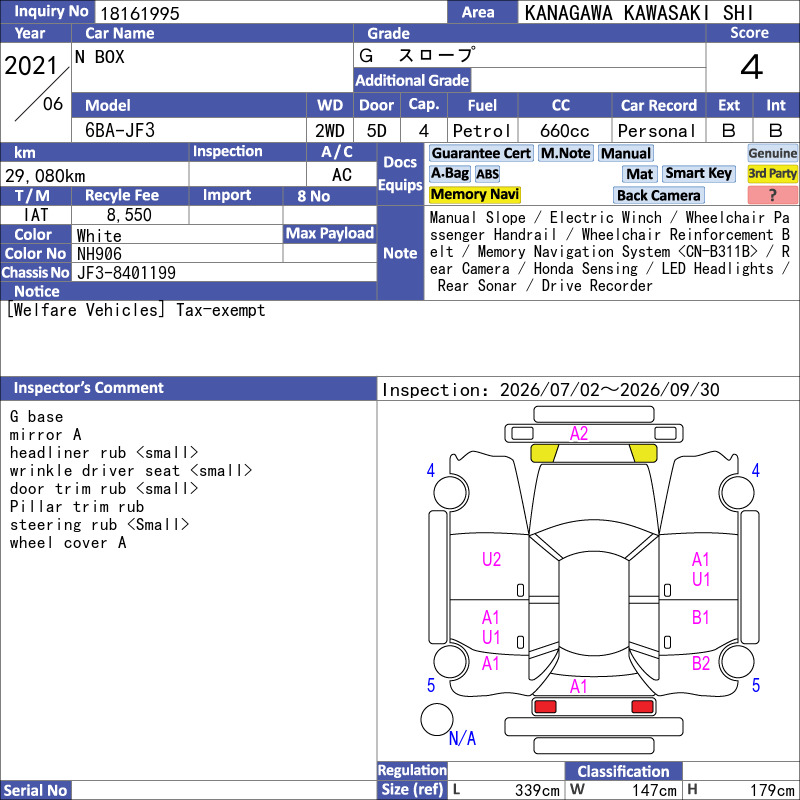Click the inspection date range text
The height and width of the screenshot is (800, 800).
(551, 390)
